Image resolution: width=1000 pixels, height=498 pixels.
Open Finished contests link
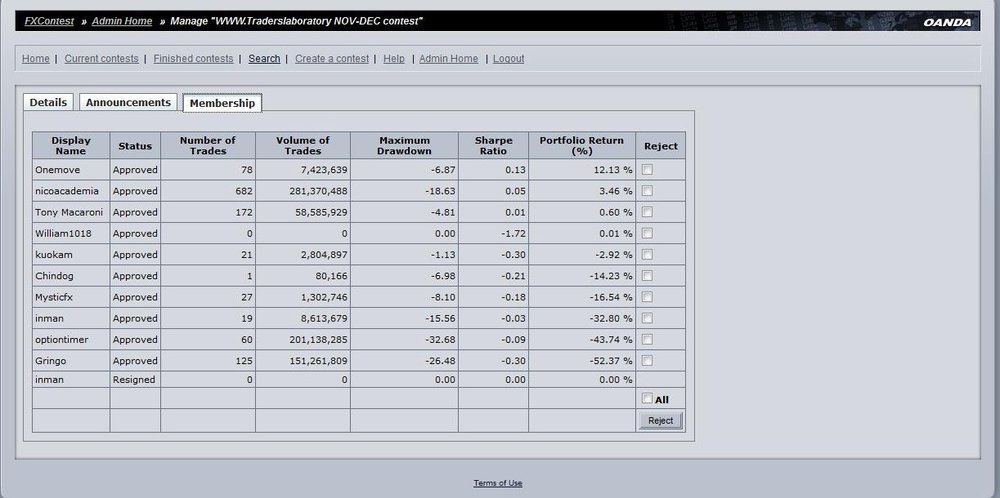tap(193, 59)
